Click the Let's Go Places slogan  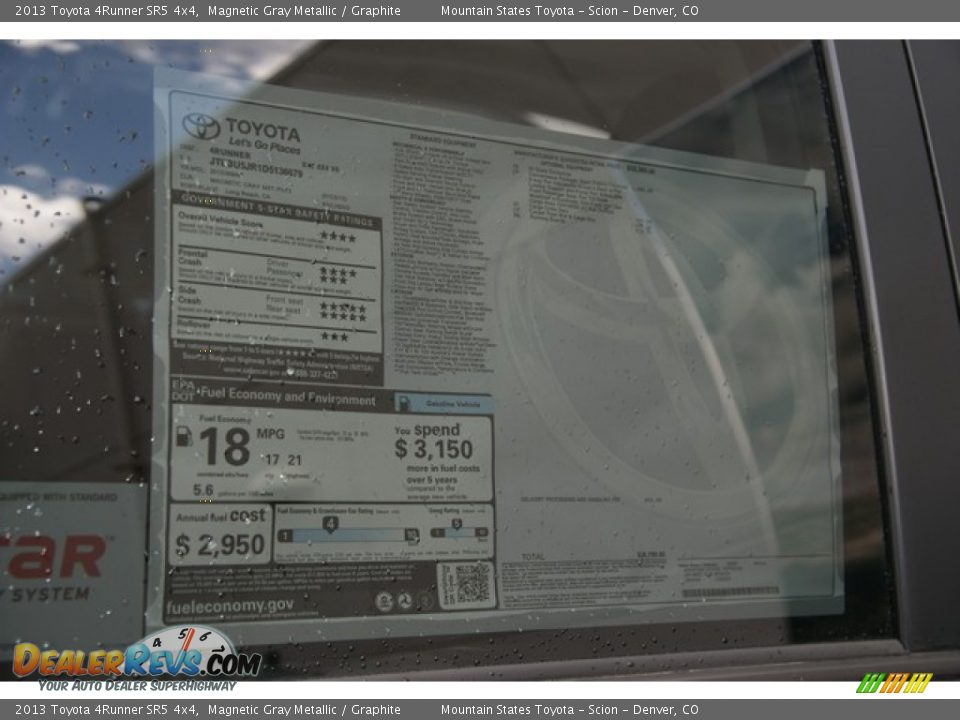pyautogui.click(x=264, y=145)
